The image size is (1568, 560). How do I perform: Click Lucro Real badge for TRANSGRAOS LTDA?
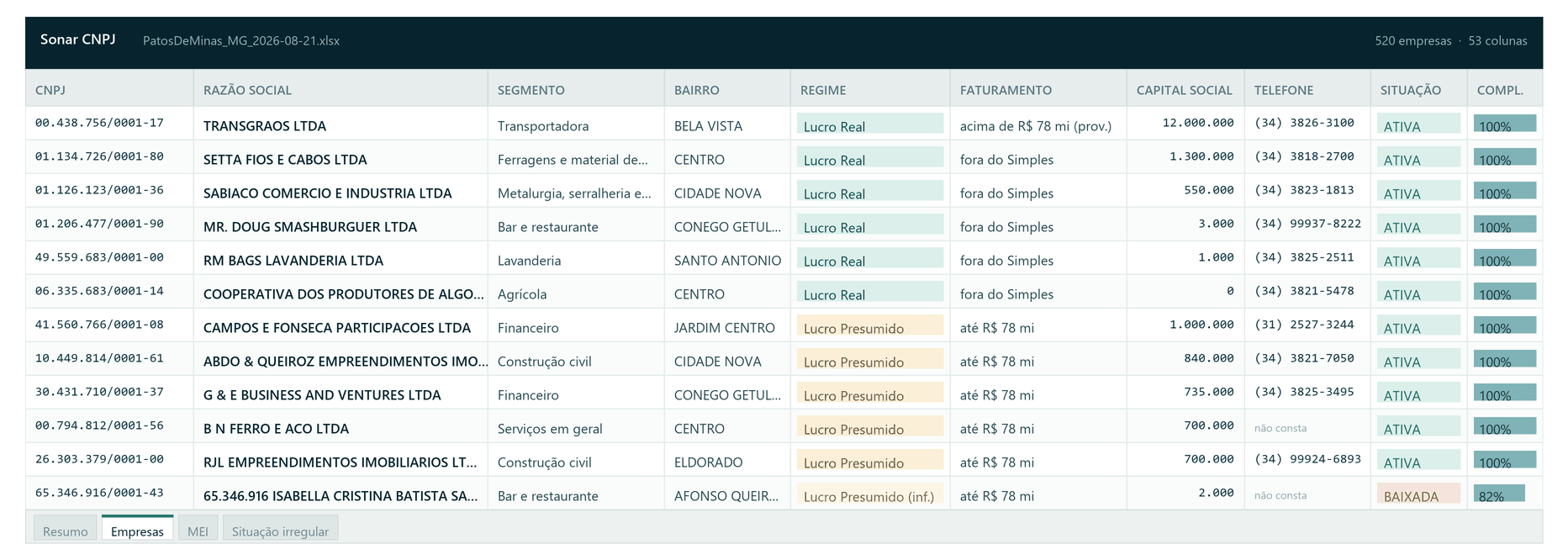870,124
